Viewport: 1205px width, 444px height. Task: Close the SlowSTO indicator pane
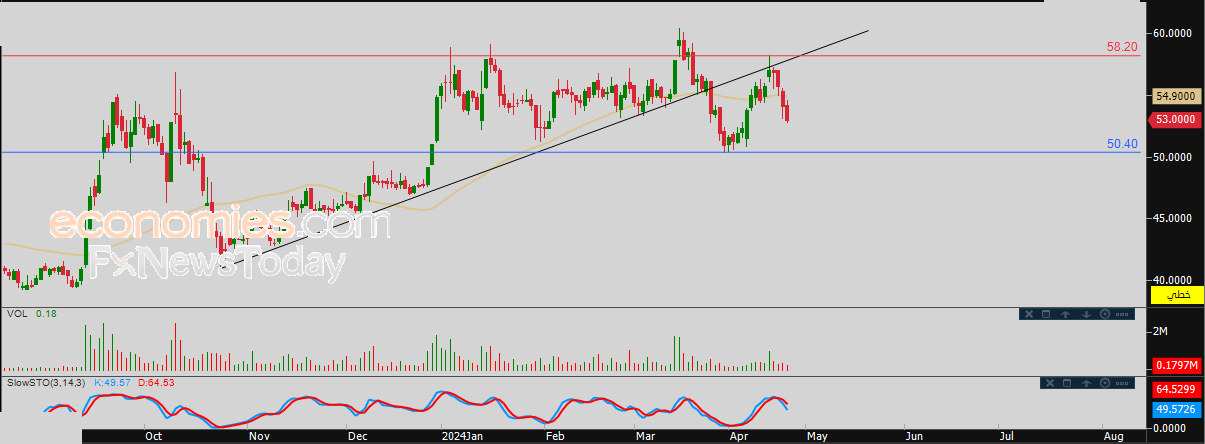pos(1050,383)
